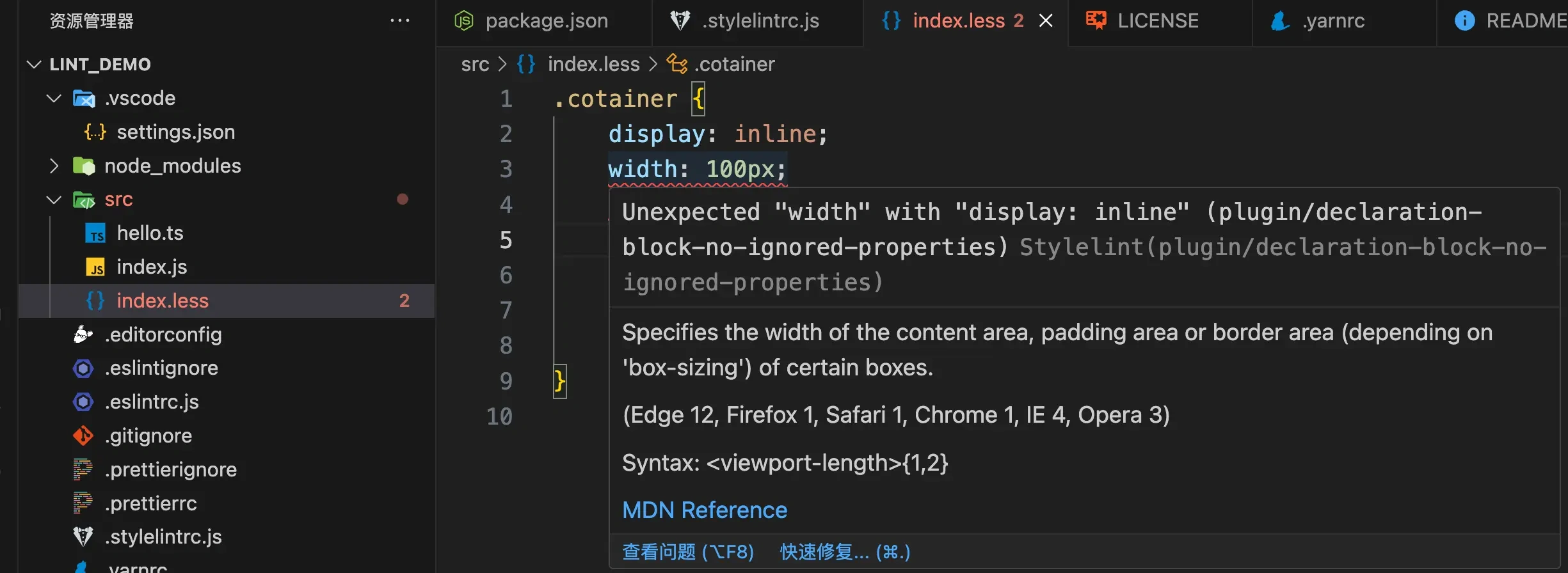The width and height of the screenshot is (1568, 573).
Task: Collapse the LINT_DEMO root folder
Action: click(x=35, y=65)
